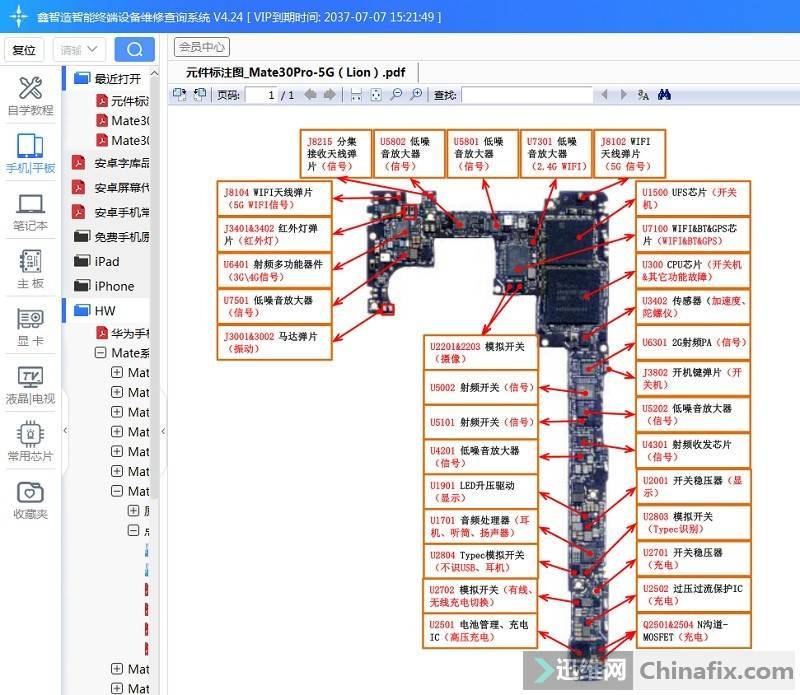Click the binoculars find icon

point(664,95)
